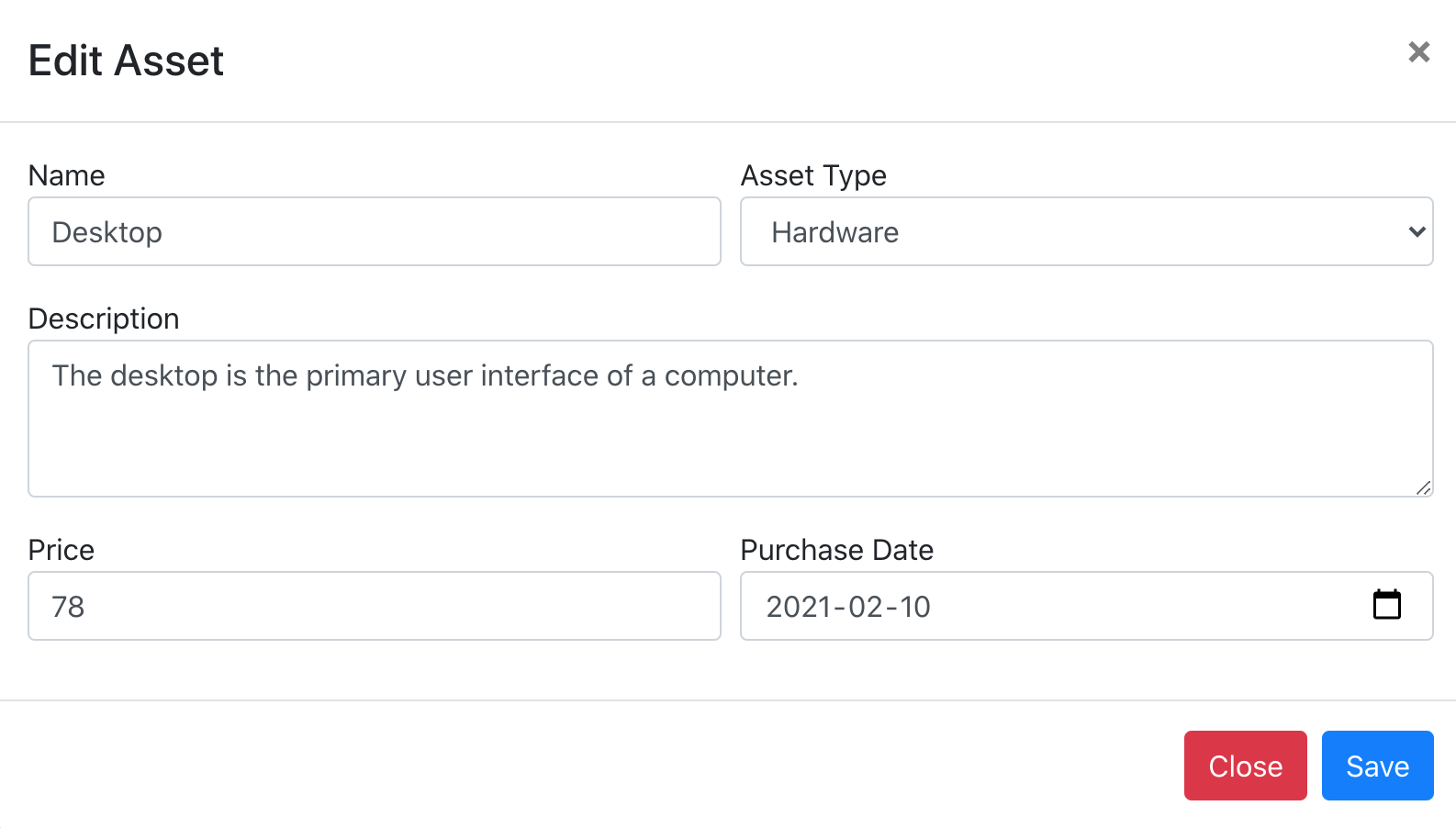Click the Name label
Image resolution: width=1456 pixels, height=828 pixels.
[67, 175]
